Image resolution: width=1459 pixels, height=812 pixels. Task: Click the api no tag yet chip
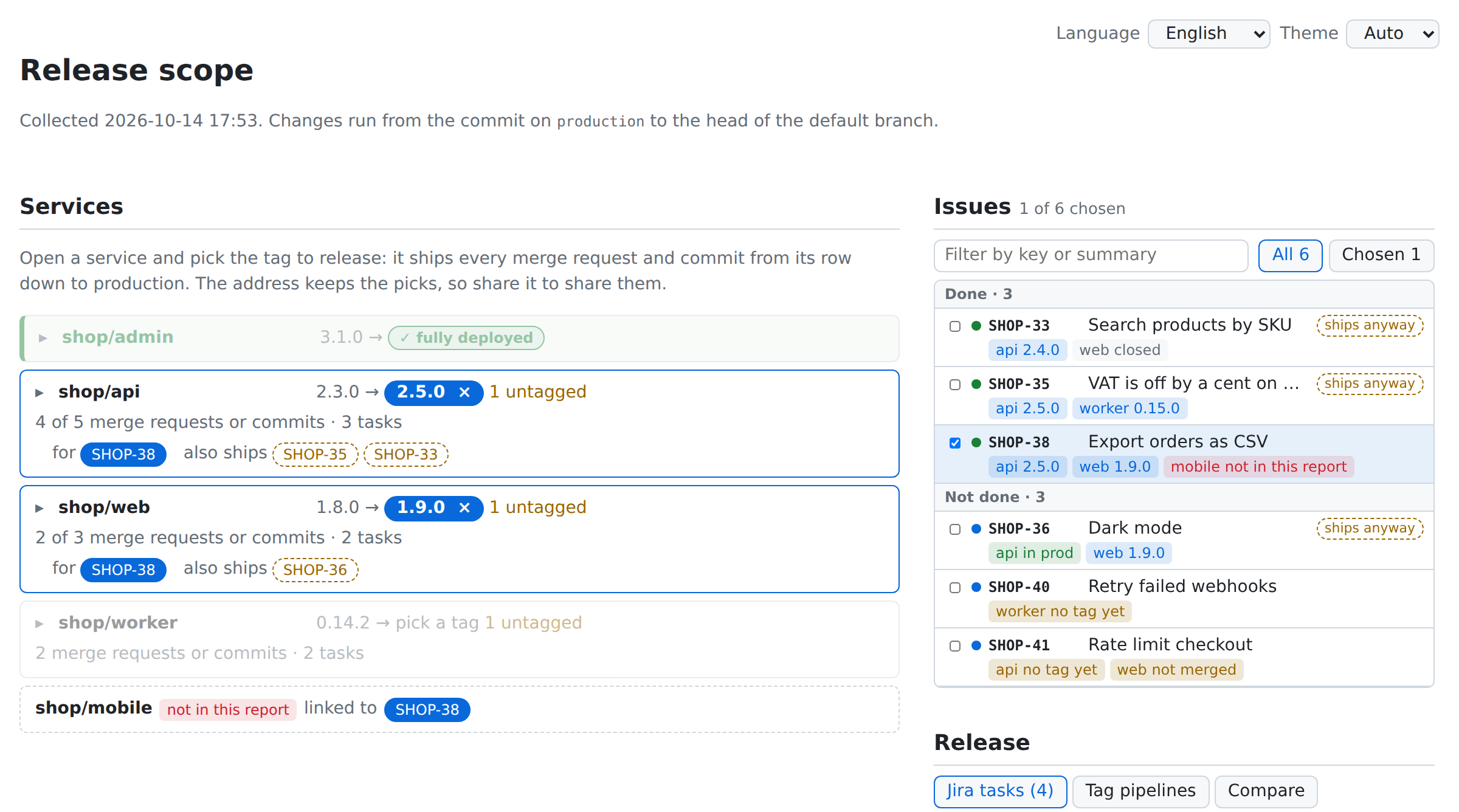coord(1046,670)
